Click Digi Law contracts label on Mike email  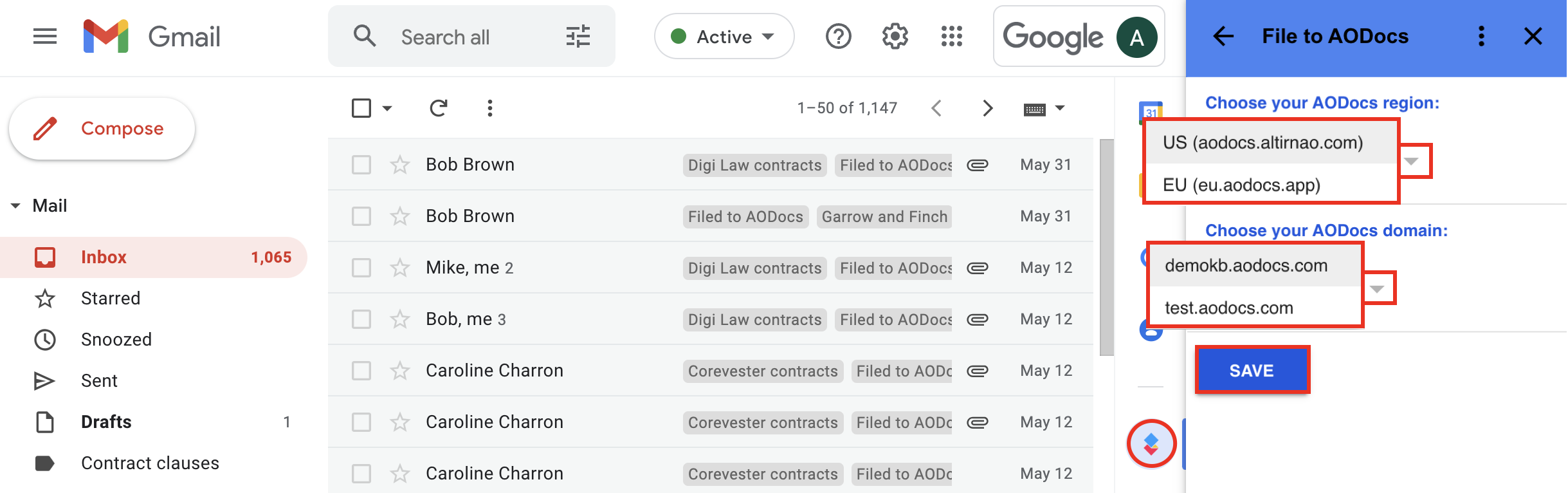point(754,268)
